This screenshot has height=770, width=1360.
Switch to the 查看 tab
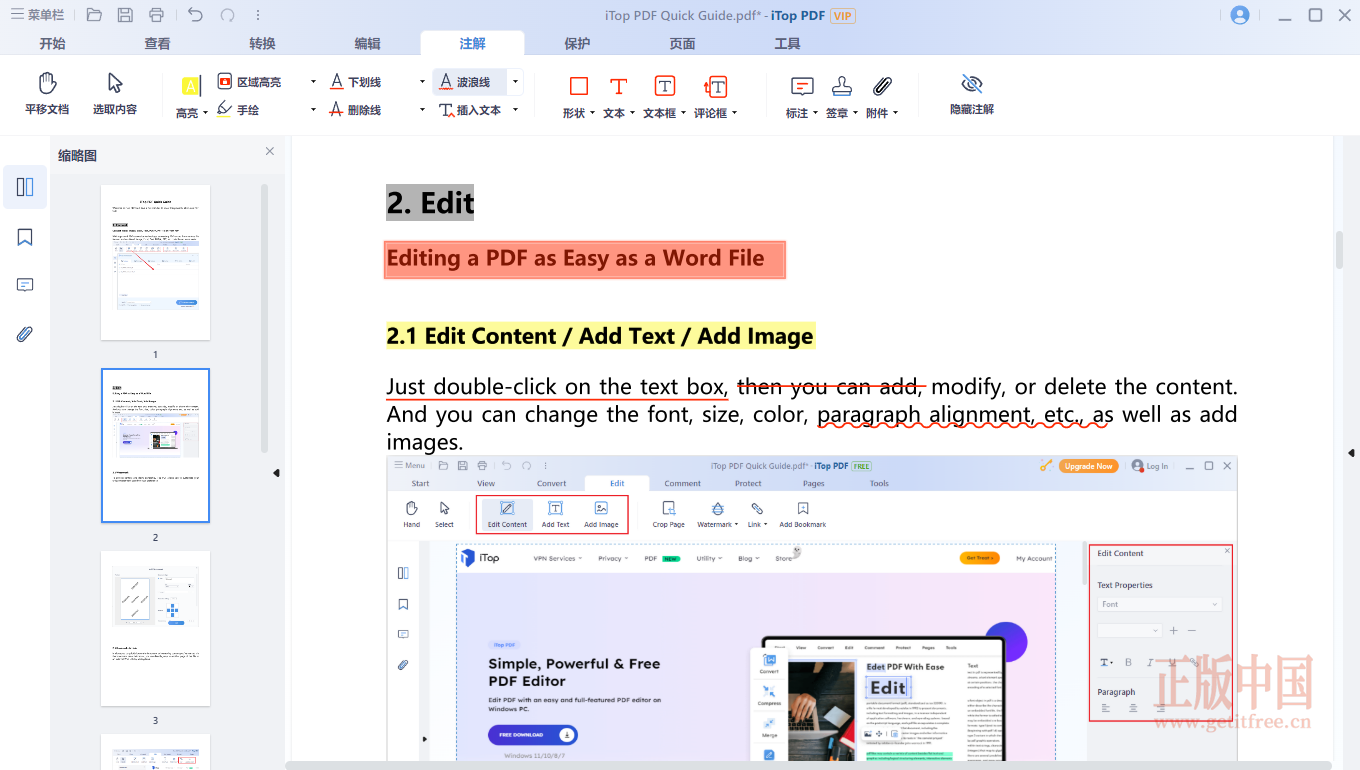[x=157, y=43]
